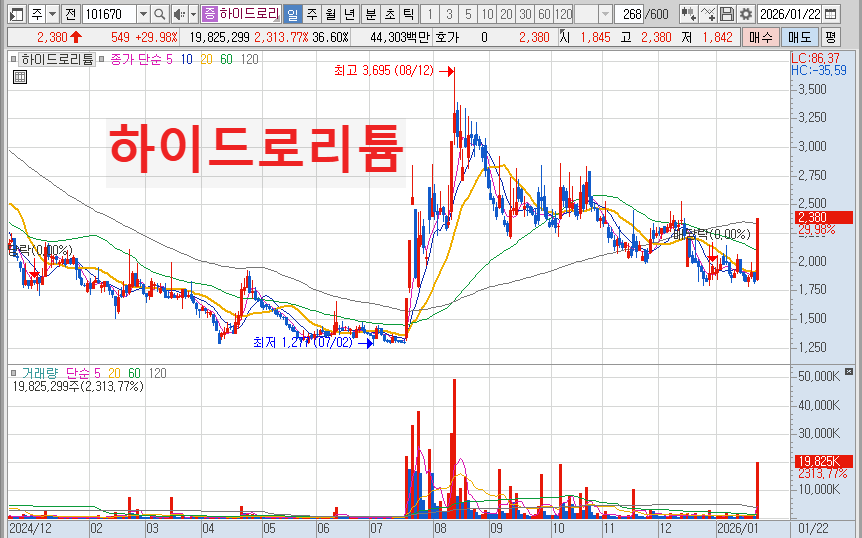Click the current price tag 2,380 on axis
The height and width of the screenshot is (538, 862).
coord(824,217)
